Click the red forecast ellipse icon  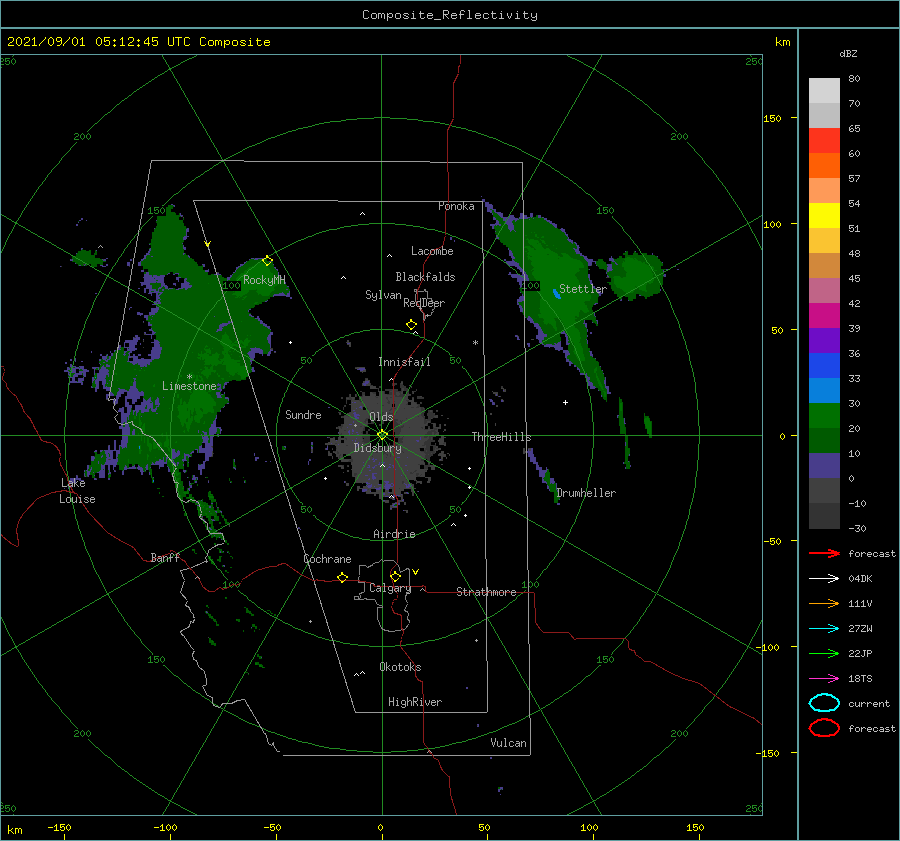824,728
